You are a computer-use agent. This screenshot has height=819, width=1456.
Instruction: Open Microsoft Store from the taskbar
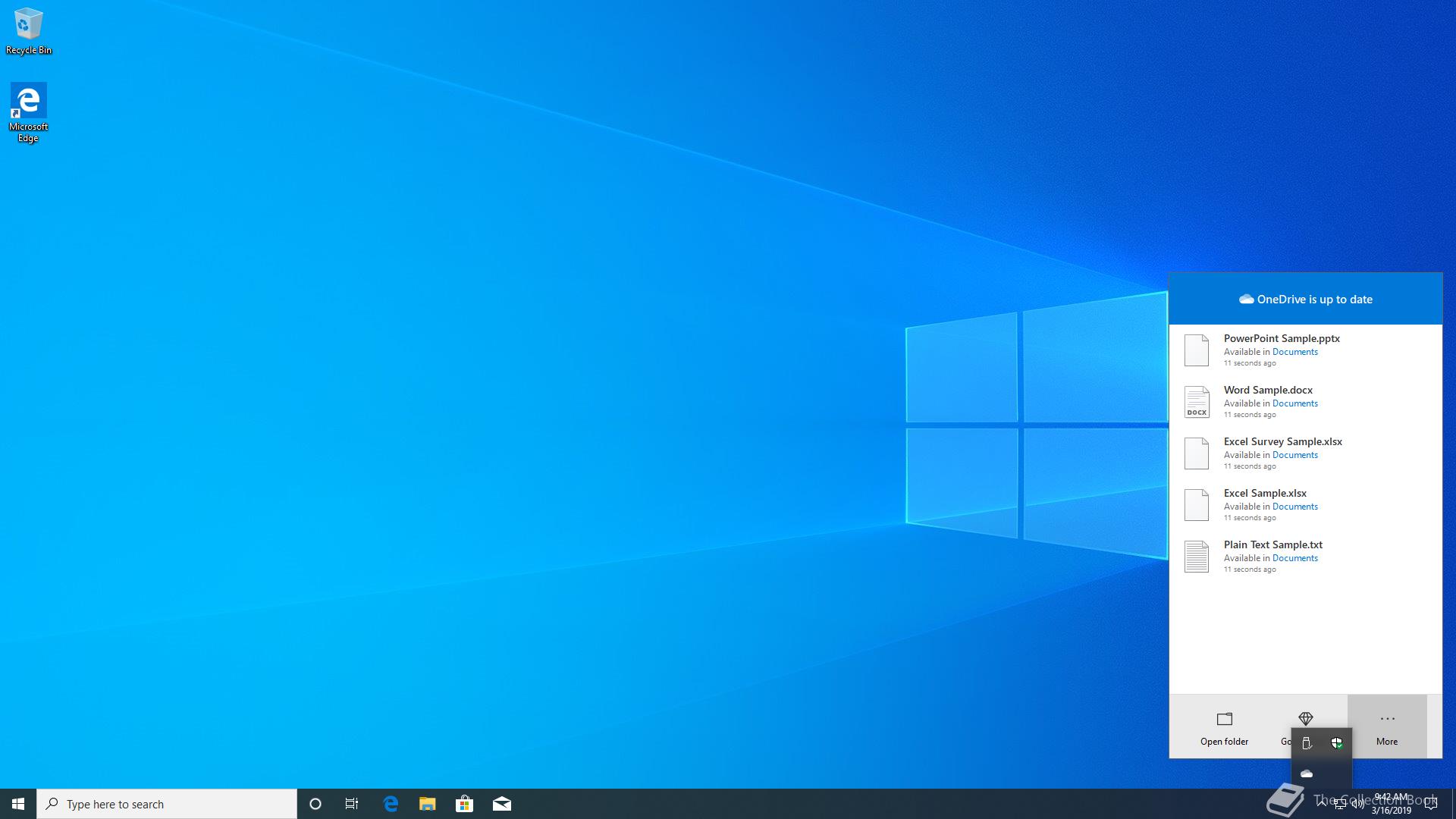tap(464, 804)
